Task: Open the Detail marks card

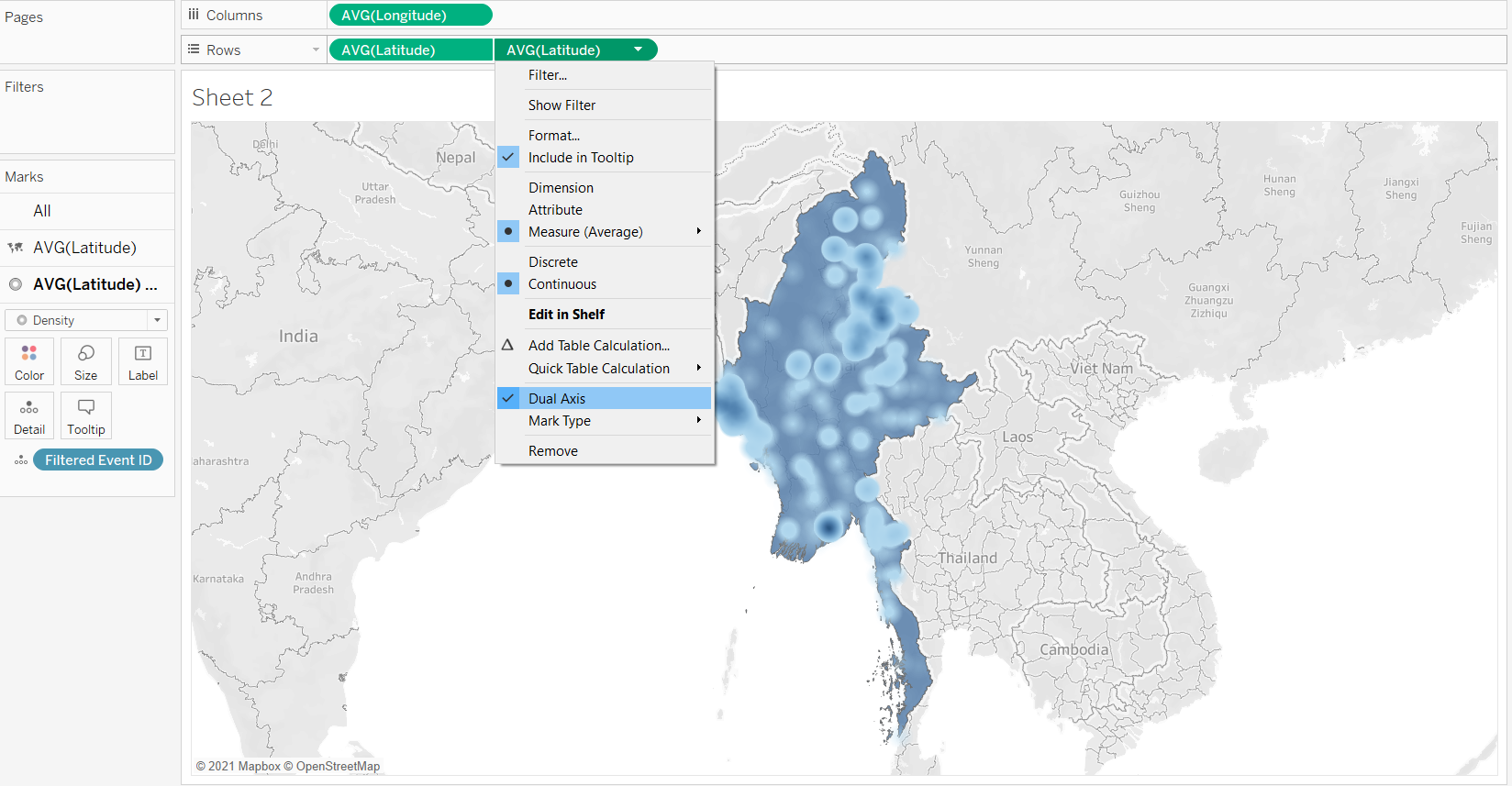Action: tap(29, 415)
